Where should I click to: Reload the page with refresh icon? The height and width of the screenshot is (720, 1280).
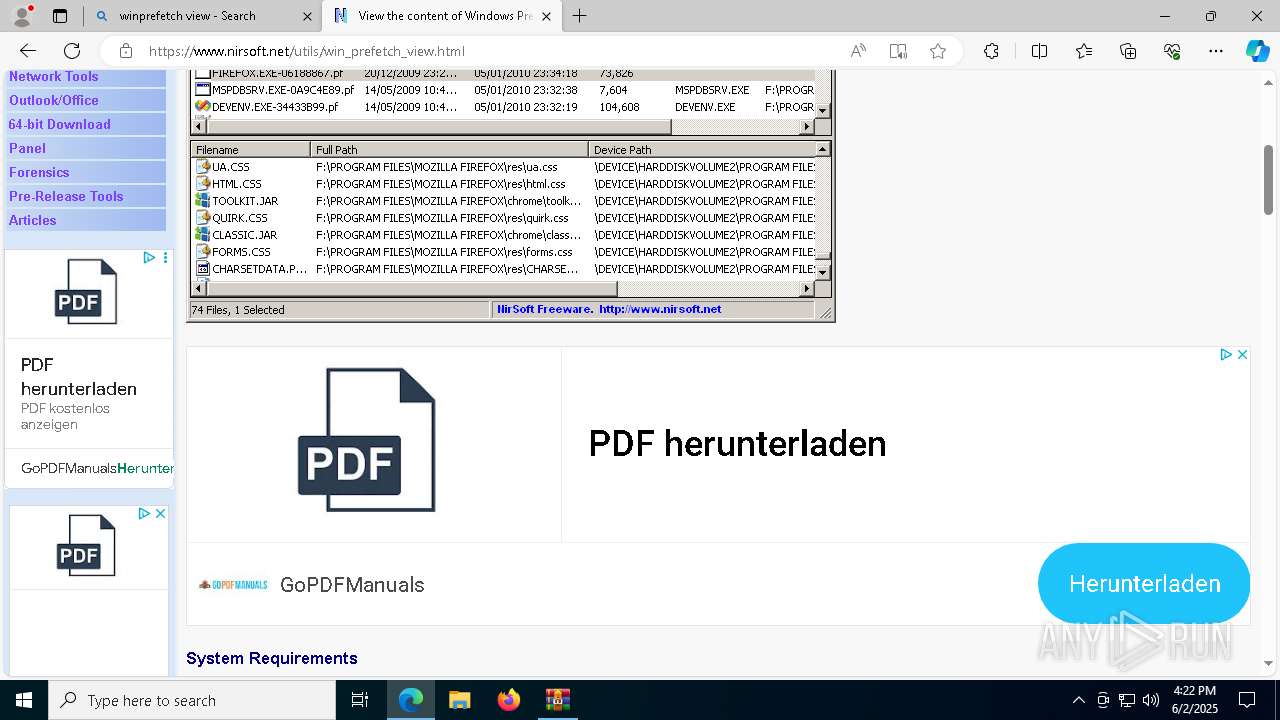72,51
